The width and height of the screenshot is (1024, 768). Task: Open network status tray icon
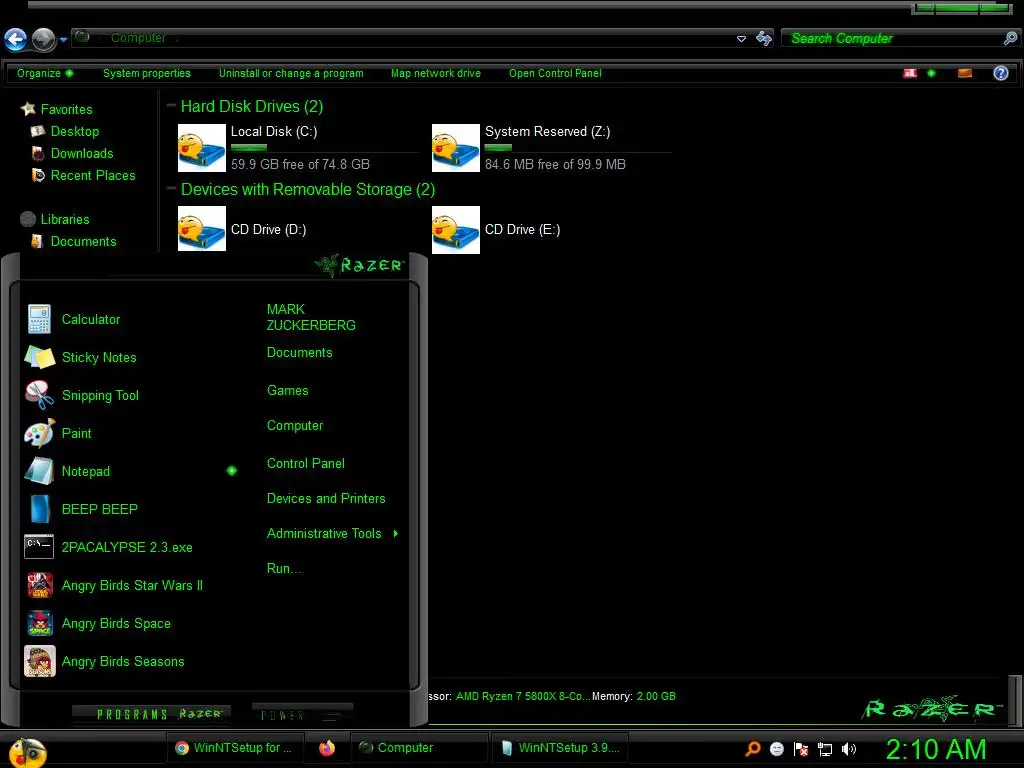[825, 748]
